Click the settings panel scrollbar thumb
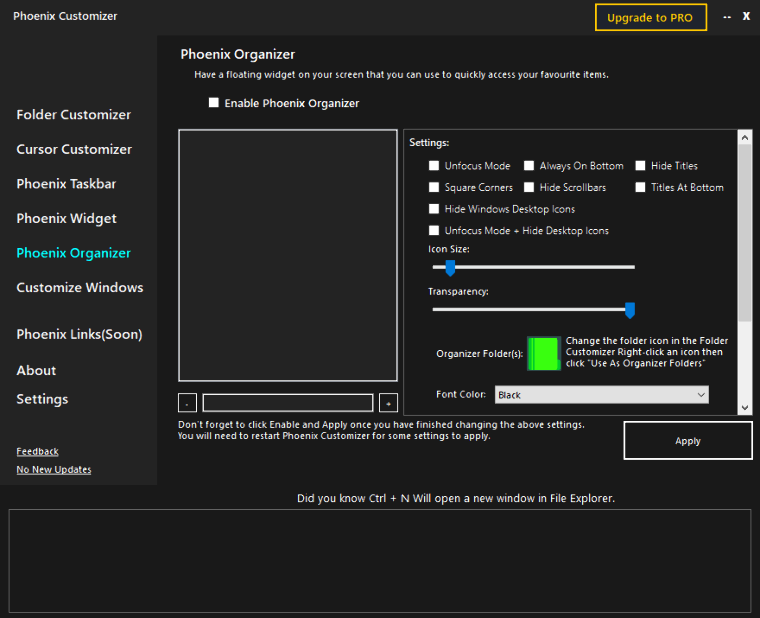The height and width of the screenshot is (618, 760). pyautogui.click(x=745, y=233)
